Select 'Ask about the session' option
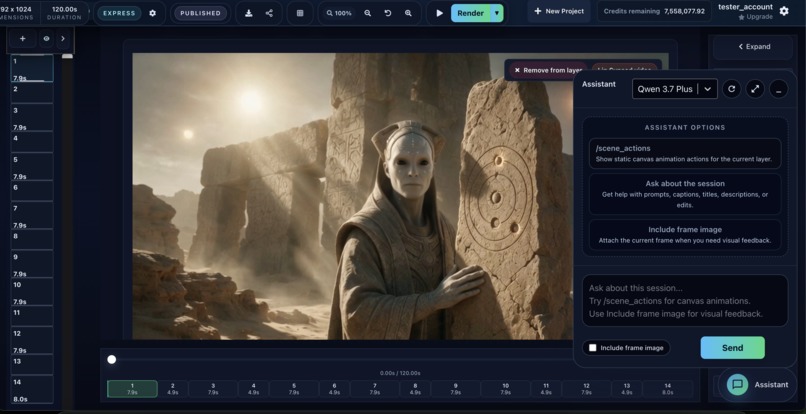The image size is (806, 414). coord(685,194)
